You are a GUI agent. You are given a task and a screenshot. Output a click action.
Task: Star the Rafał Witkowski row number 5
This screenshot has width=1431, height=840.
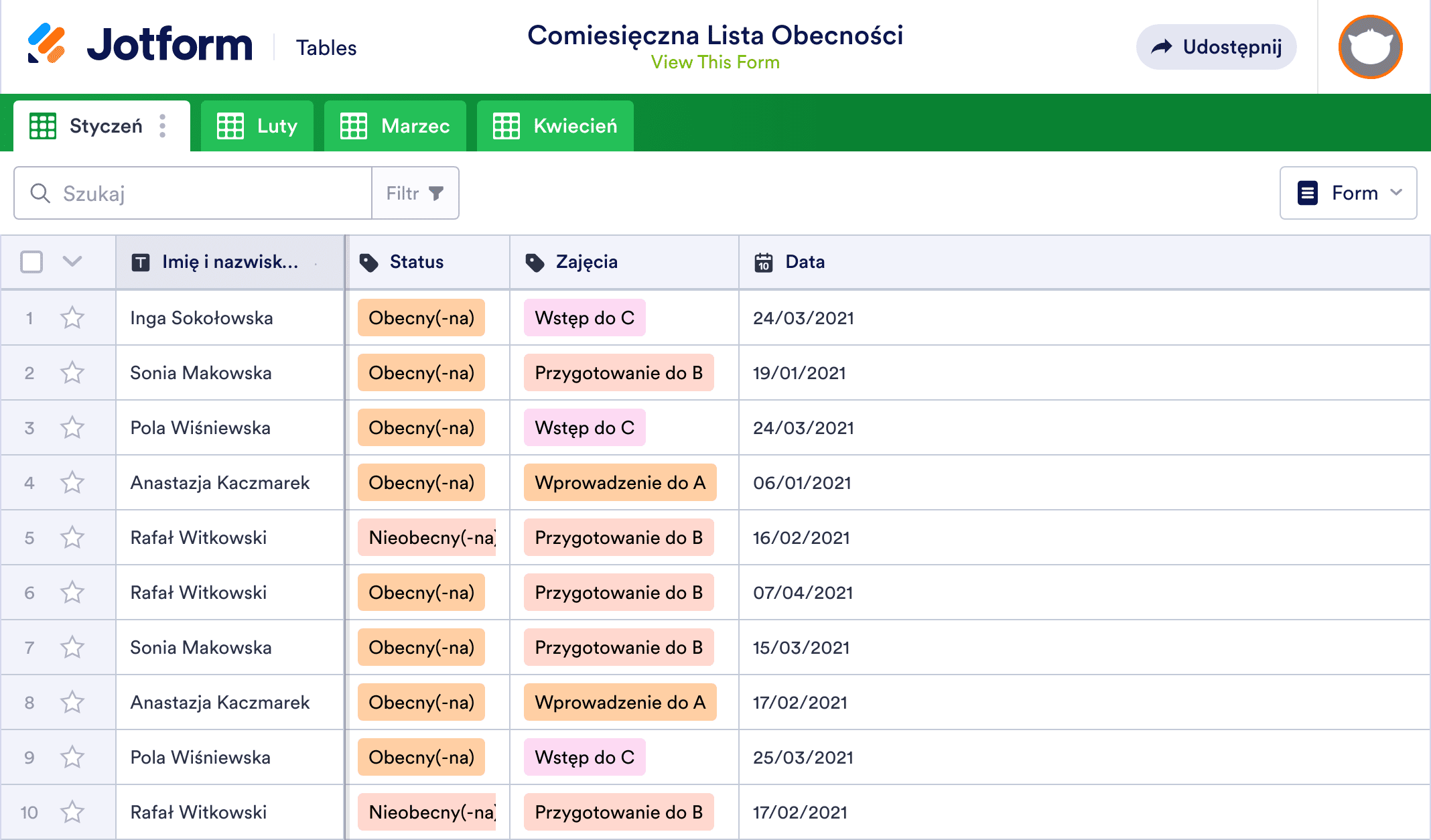72,537
